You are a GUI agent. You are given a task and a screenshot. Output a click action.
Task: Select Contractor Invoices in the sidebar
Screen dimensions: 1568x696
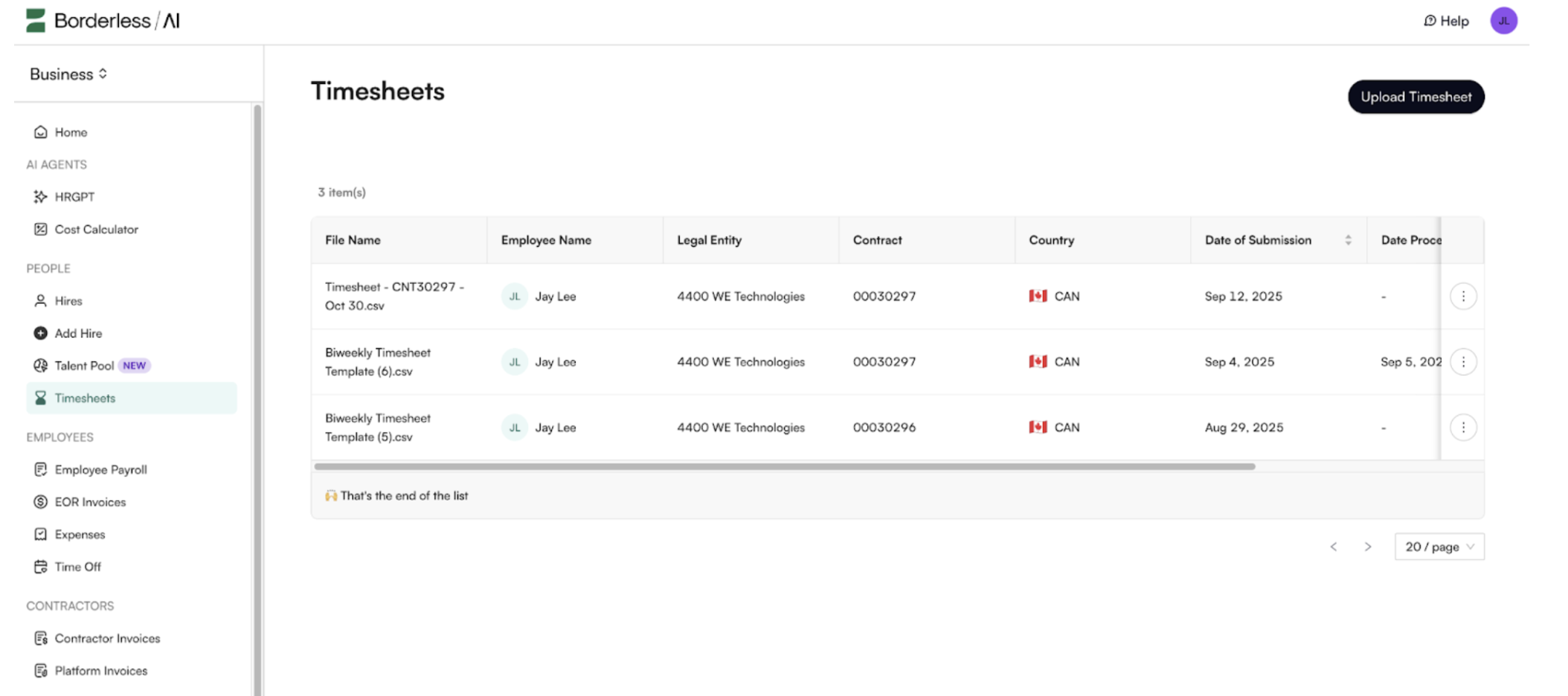(x=107, y=639)
